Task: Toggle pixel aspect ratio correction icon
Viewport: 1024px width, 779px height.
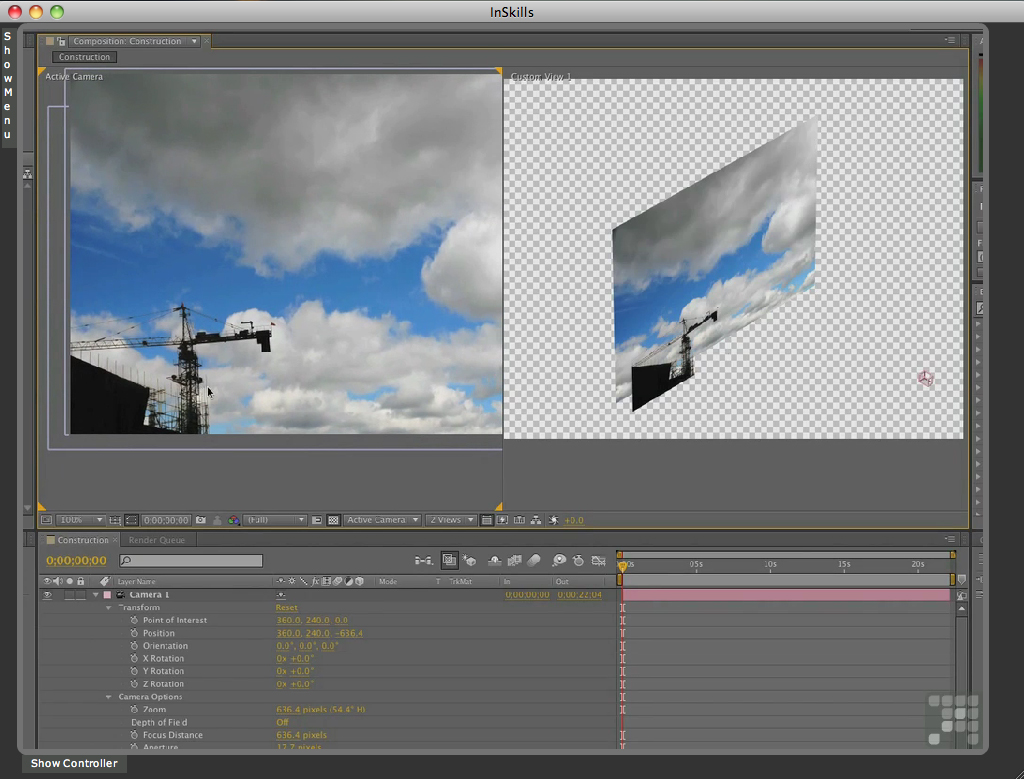Action: [487, 520]
